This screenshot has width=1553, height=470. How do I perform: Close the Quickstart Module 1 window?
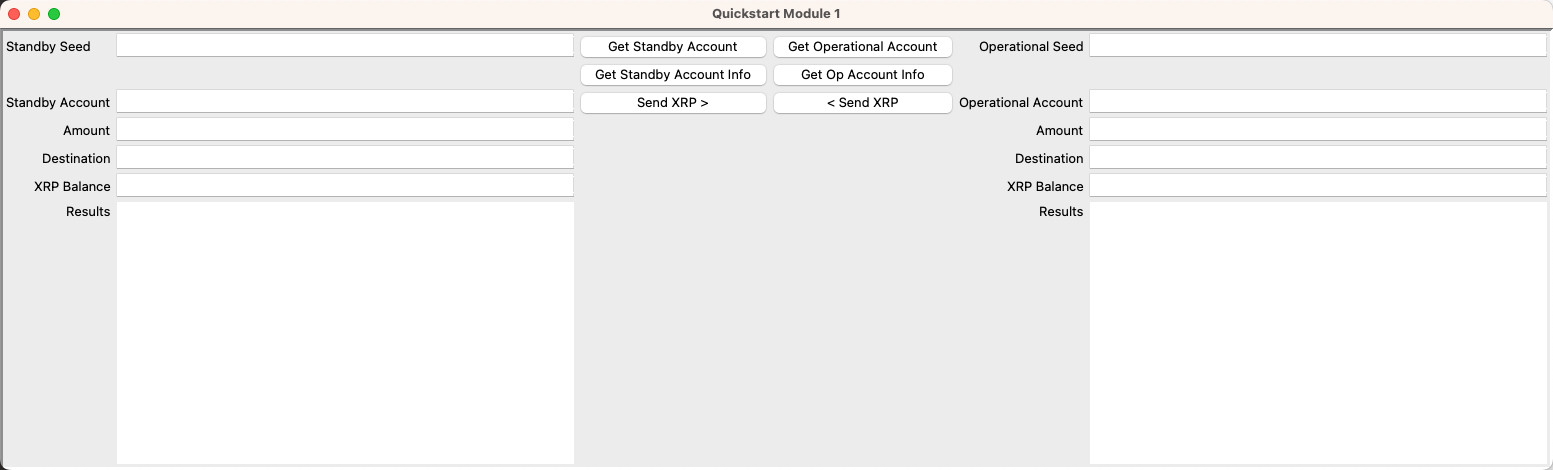14,14
